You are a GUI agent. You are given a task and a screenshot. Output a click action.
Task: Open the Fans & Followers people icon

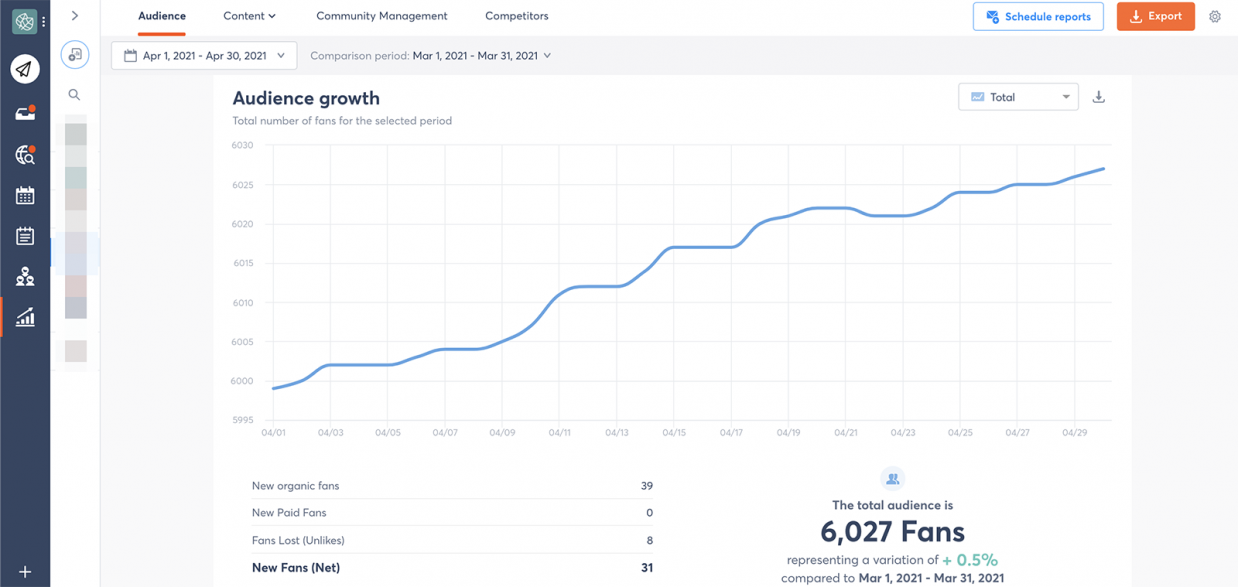pyautogui.click(x=25, y=276)
